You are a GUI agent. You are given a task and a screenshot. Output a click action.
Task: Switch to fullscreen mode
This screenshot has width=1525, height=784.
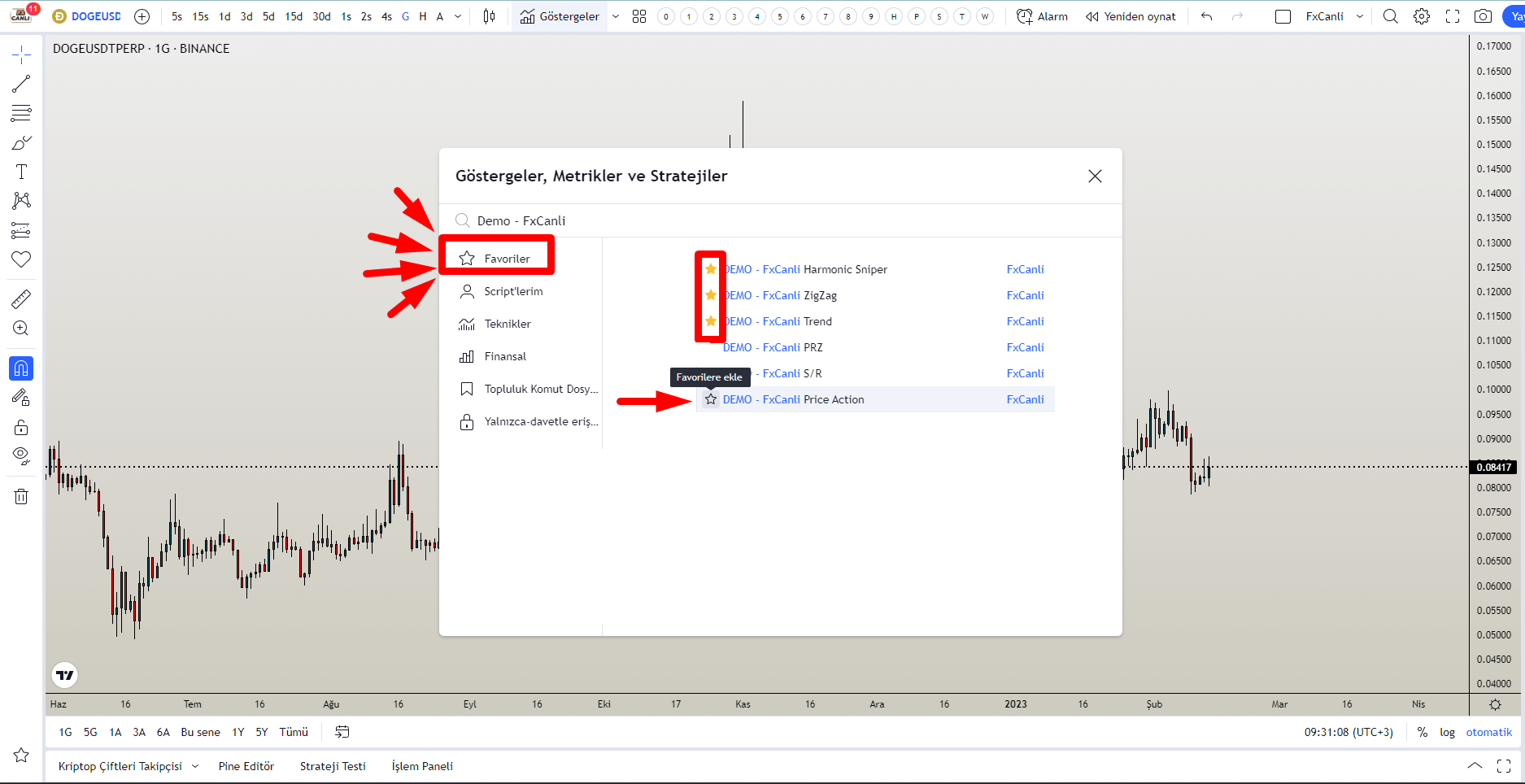tap(1453, 16)
